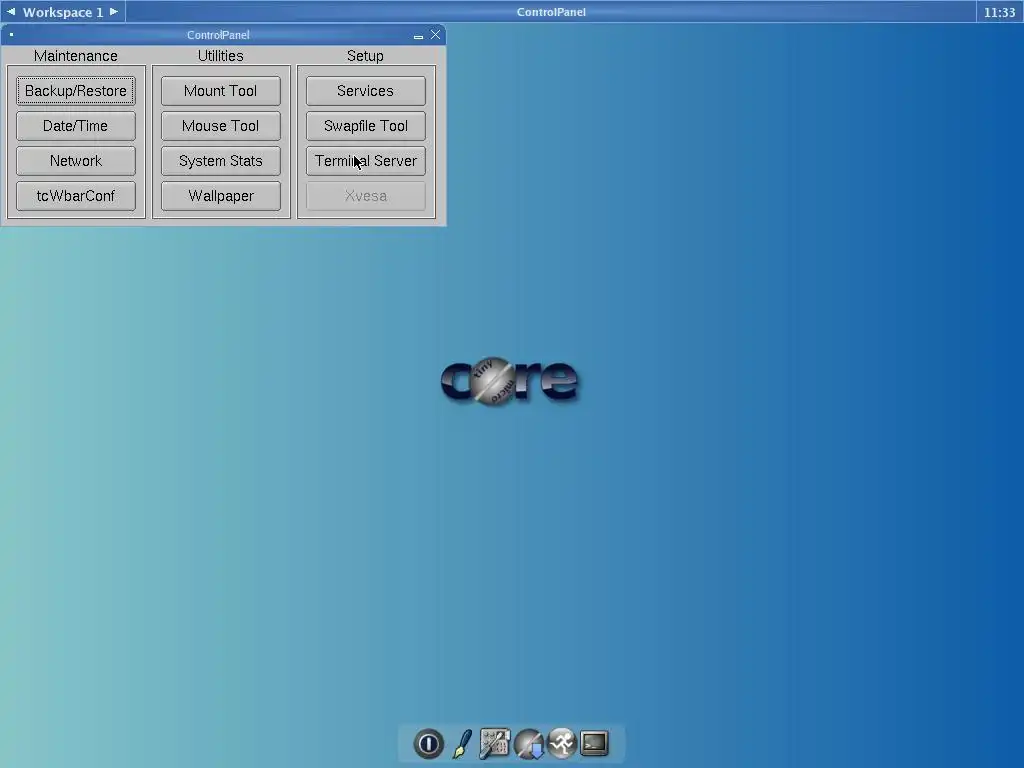Switch to previous workspace with left arrow
The width and height of the screenshot is (1024, 768).
tap(11, 12)
